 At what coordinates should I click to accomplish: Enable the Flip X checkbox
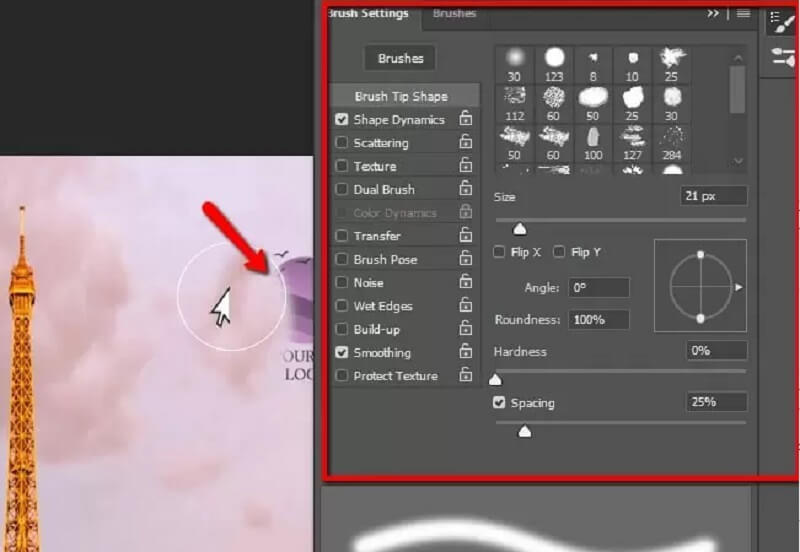pyautogui.click(x=499, y=252)
